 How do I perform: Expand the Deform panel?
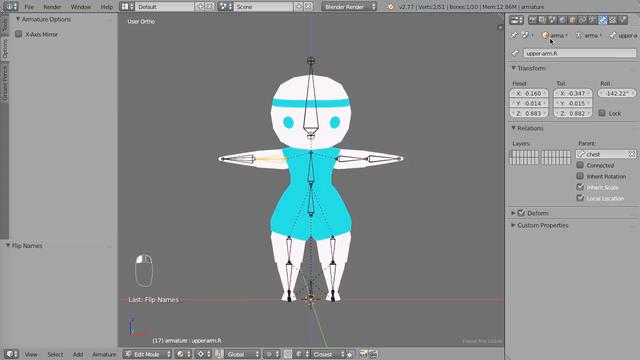click(513, 213)
